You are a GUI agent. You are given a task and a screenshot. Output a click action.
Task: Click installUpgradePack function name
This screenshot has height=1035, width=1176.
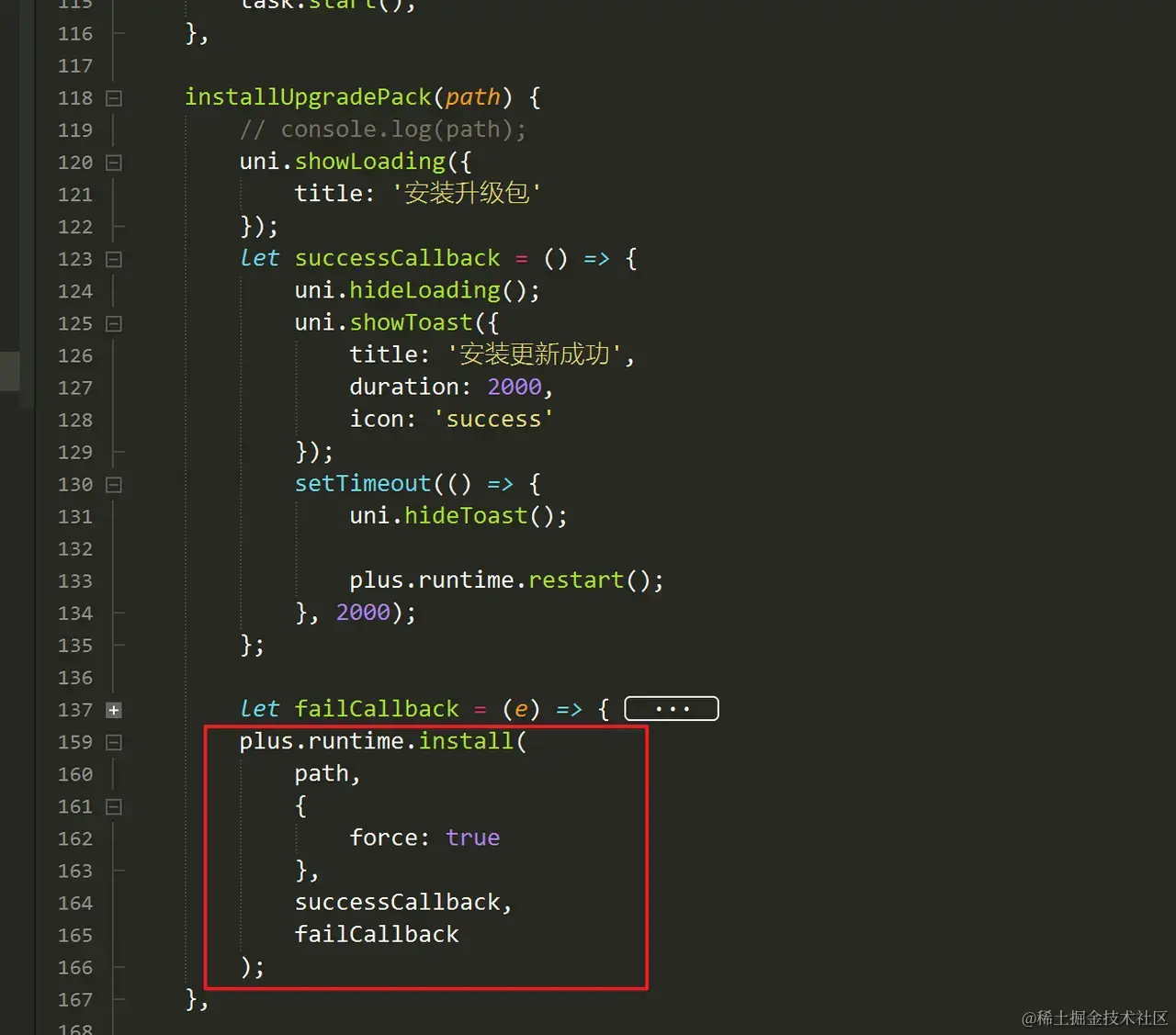308,97
